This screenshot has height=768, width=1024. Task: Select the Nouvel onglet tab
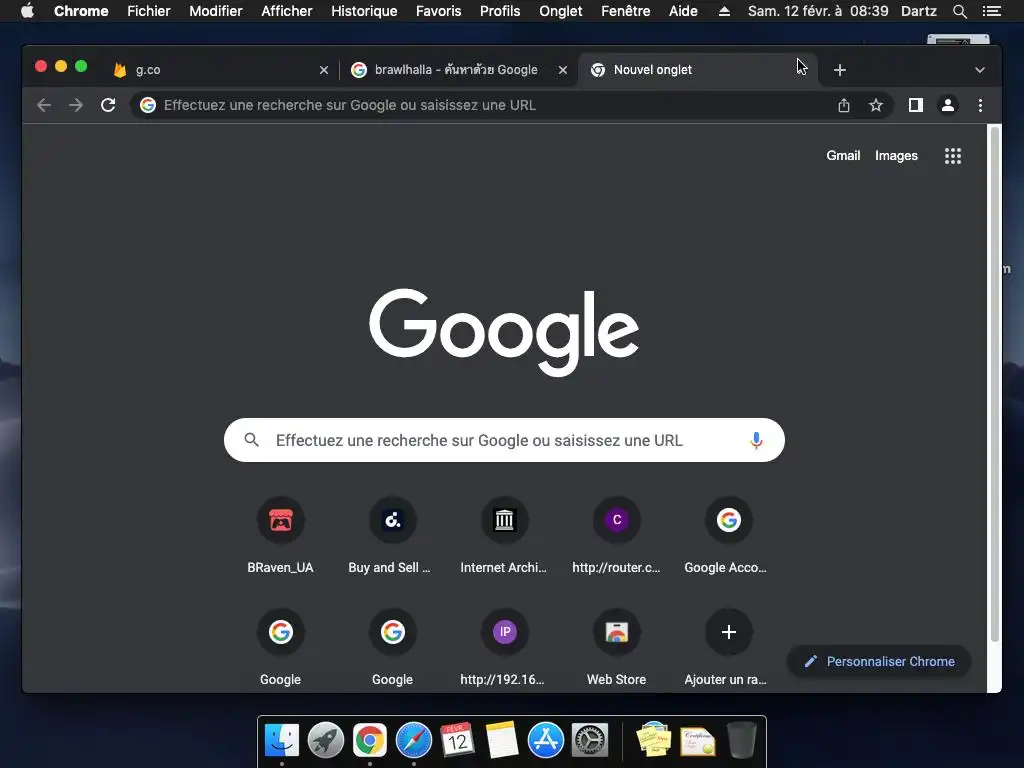pyautogui.click(x=696, y=70)
